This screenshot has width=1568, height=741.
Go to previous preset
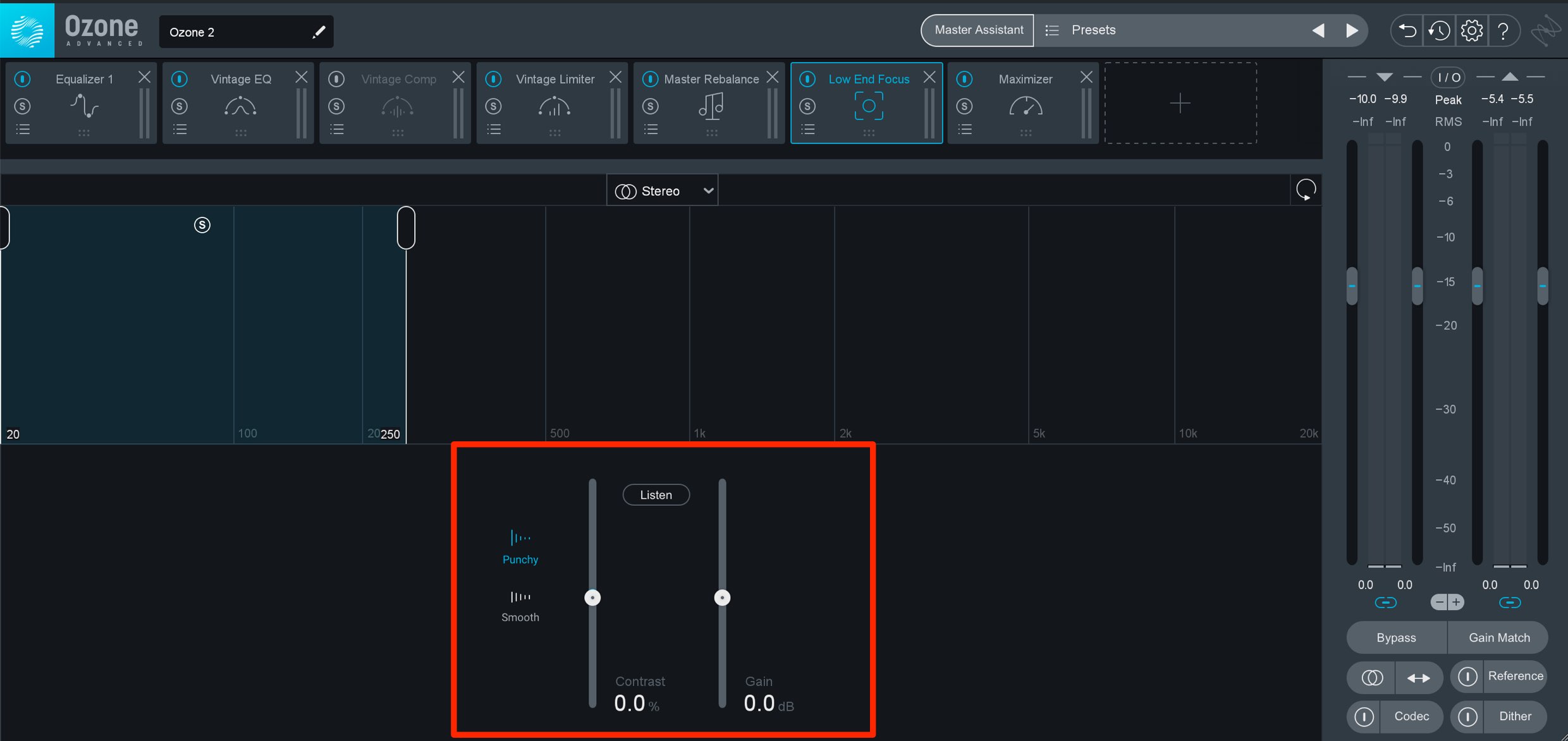click(1318, 30)
